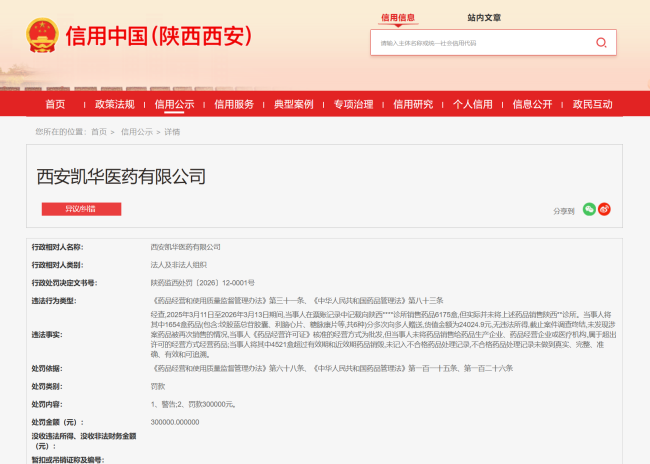
Task: Click the 违法事实 label
Action: tap(47, 335)
